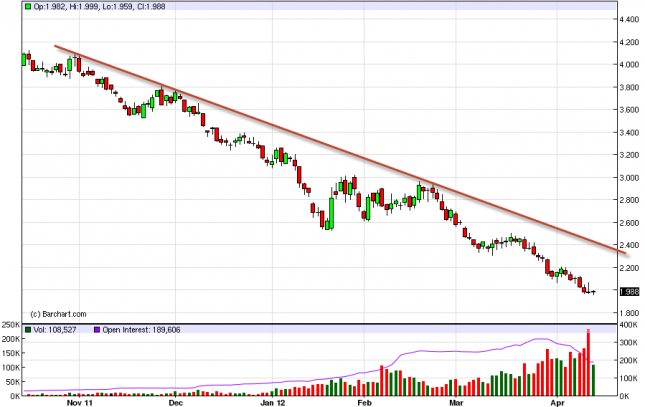Viewport: 645px width, 407px height.
Task: Click the 'Nov 11' date axis label
Action: coord(79,402)
